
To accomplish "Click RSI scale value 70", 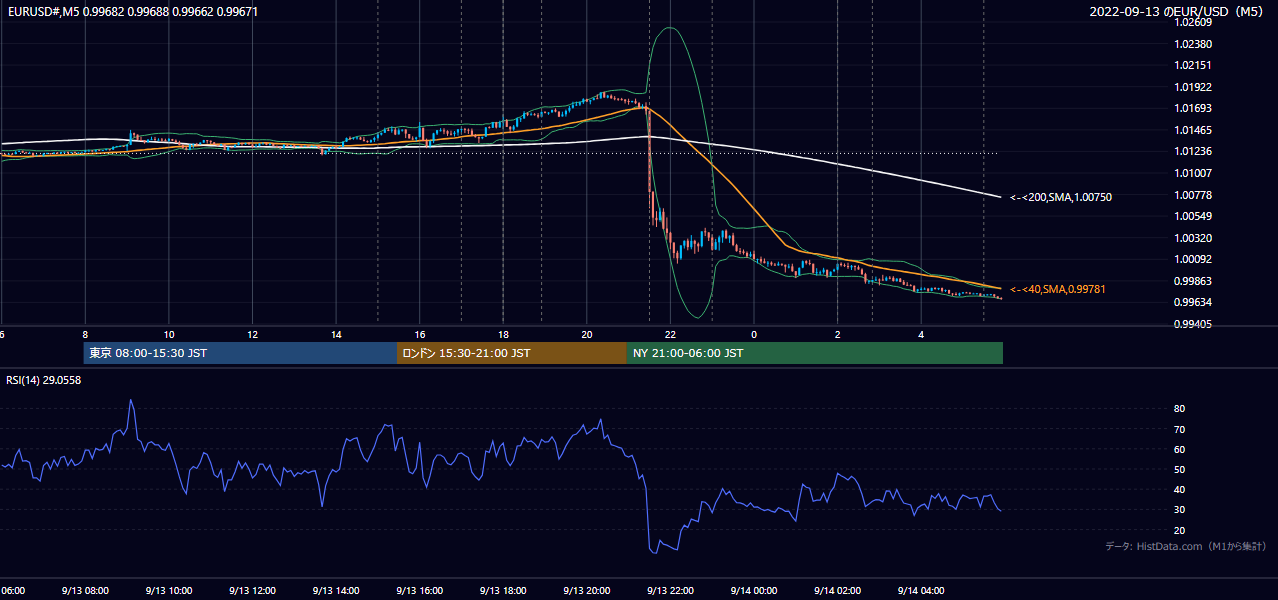I will tap(1180, 429).
